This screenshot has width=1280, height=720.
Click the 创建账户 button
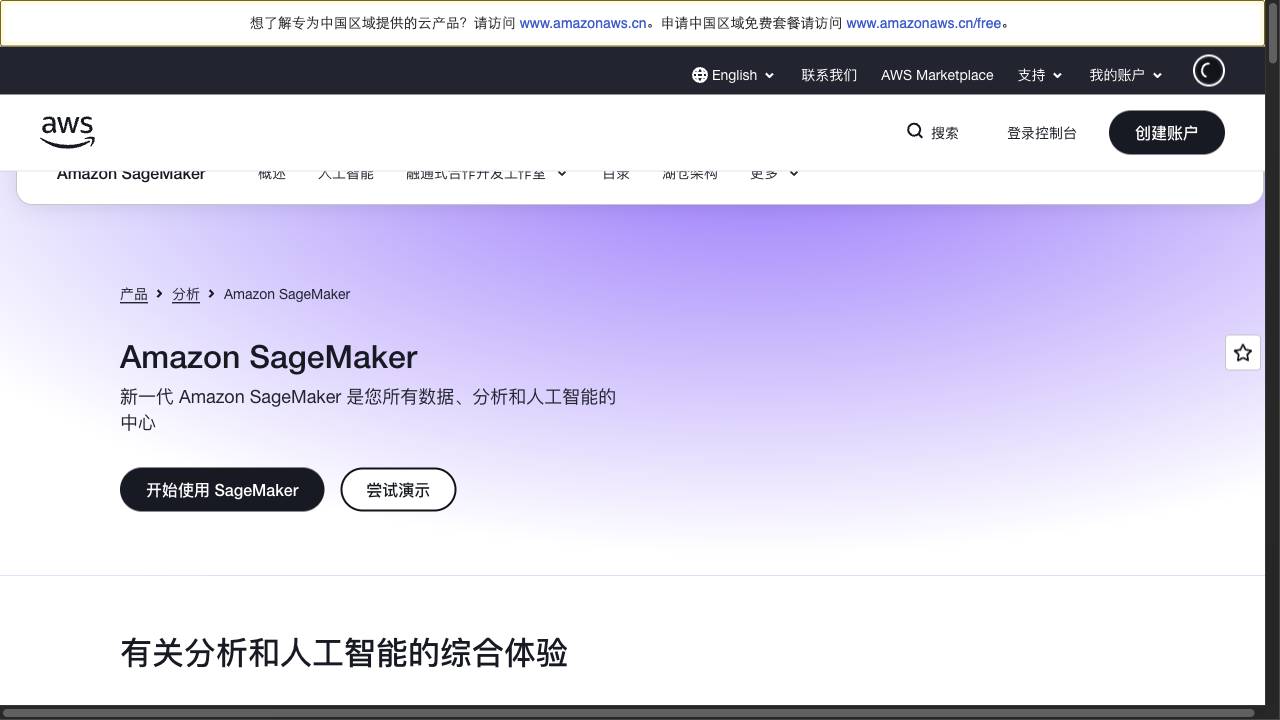pyautogui.click(x=1167, y=132)
